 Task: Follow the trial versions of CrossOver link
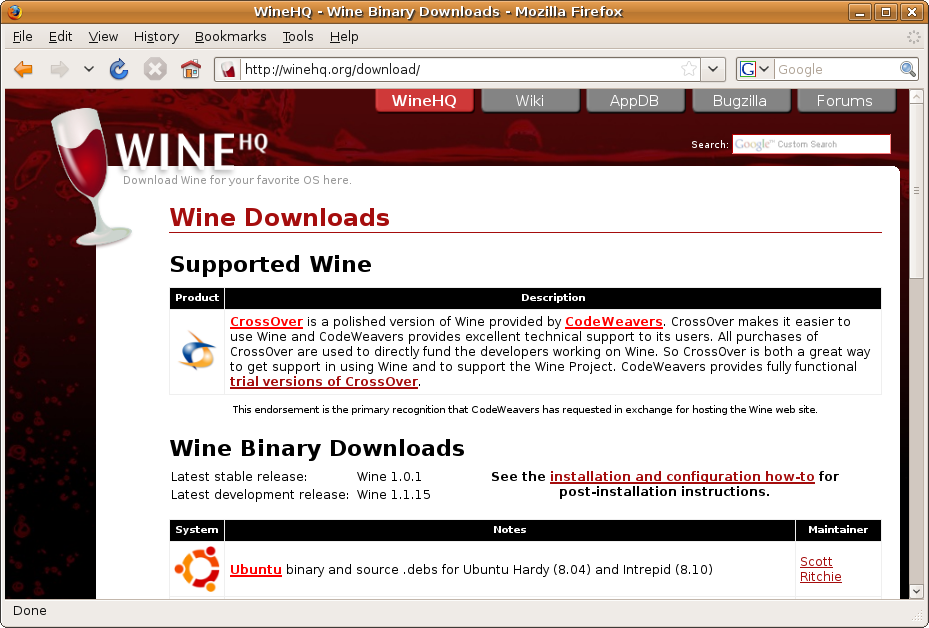(322, 381)
